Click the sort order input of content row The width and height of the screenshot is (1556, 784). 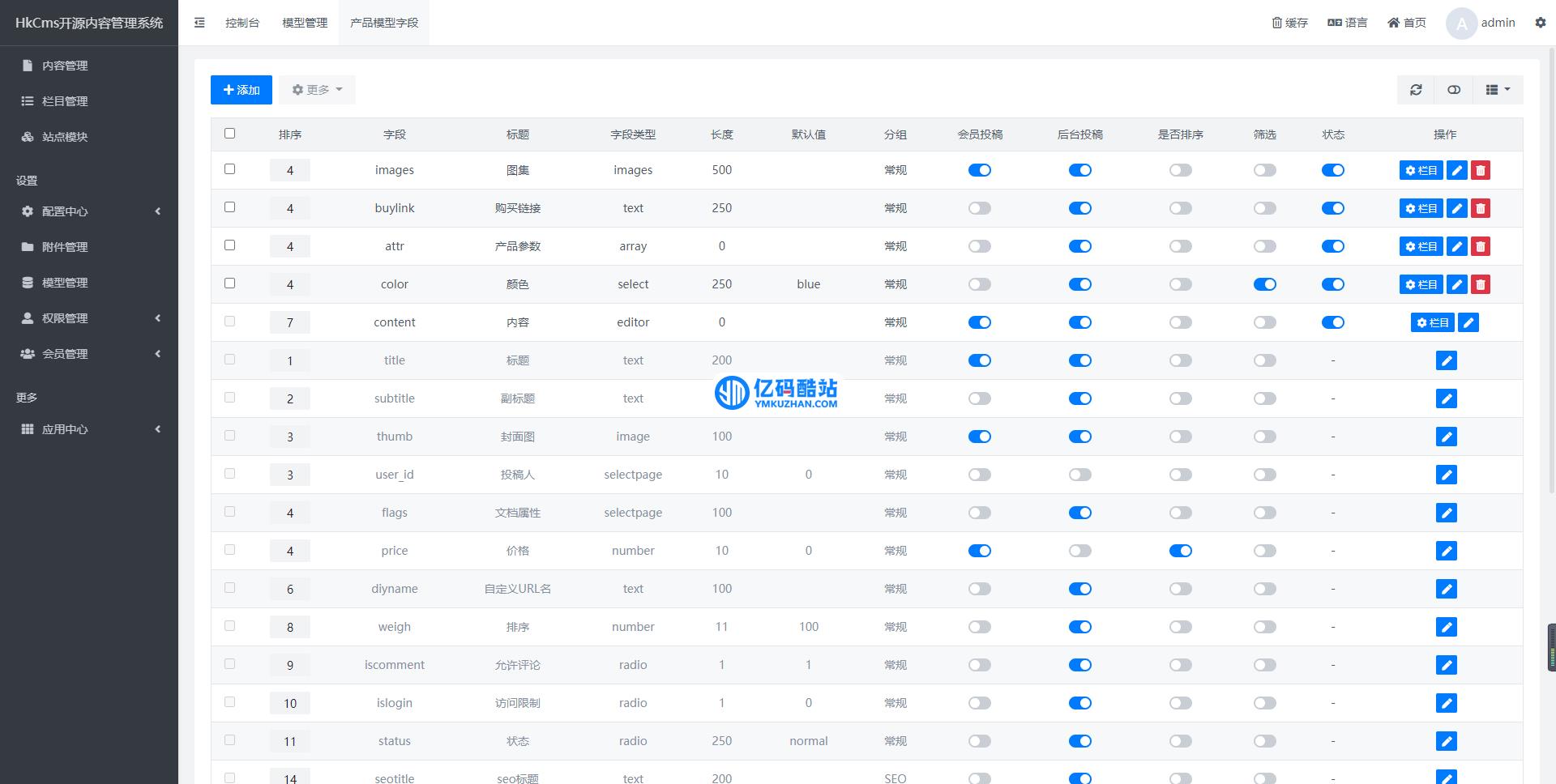(x=290, y=322)
